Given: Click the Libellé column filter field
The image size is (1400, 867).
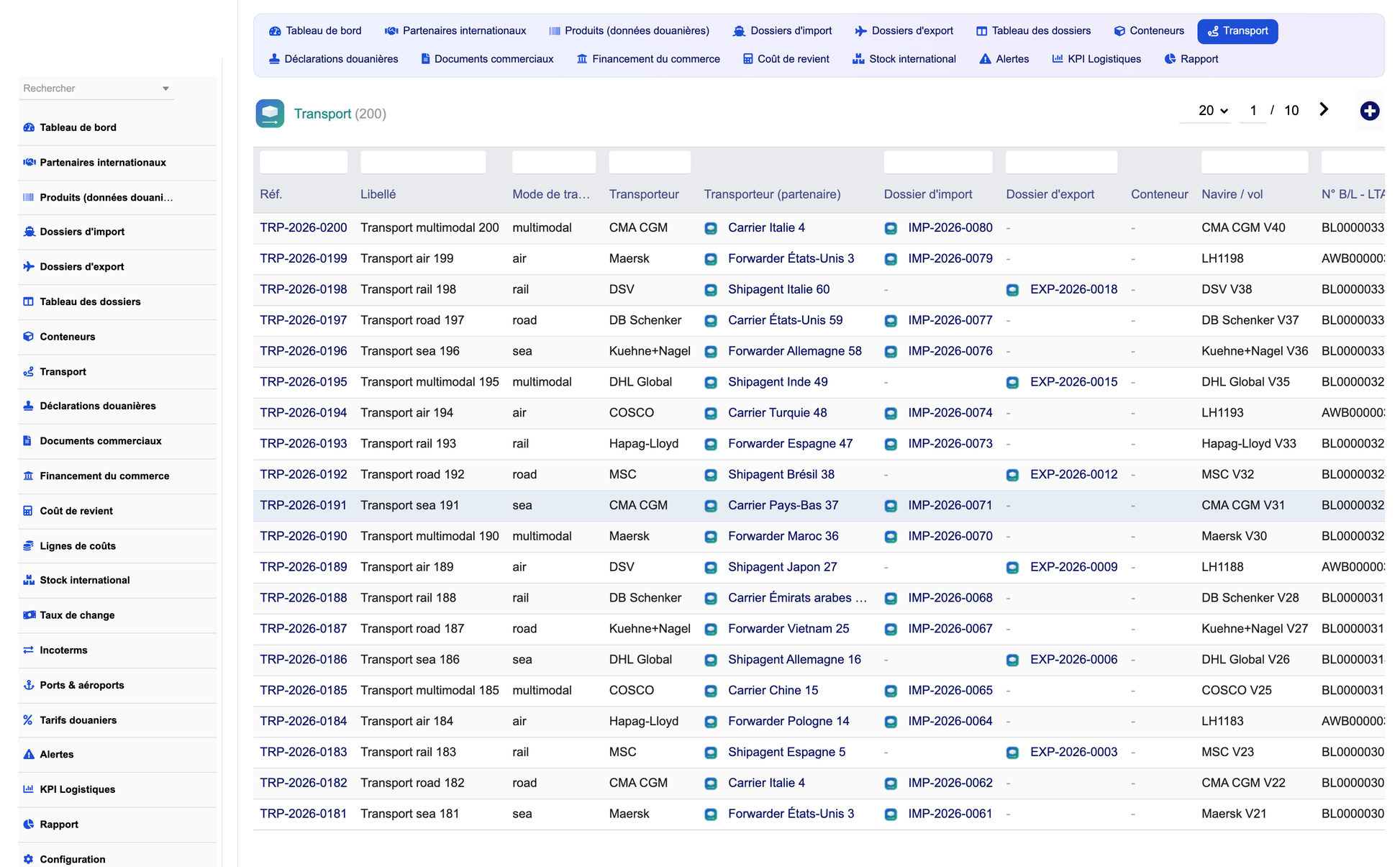Looking at the screenshot, I should [x=423, y=162].
